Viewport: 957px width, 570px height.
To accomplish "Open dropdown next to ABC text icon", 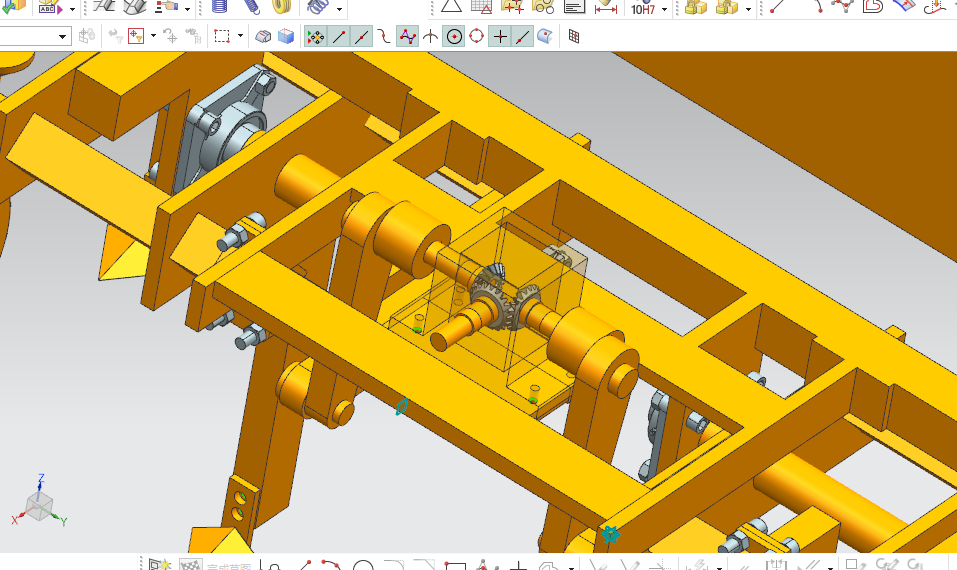I will tap(72, 9).
